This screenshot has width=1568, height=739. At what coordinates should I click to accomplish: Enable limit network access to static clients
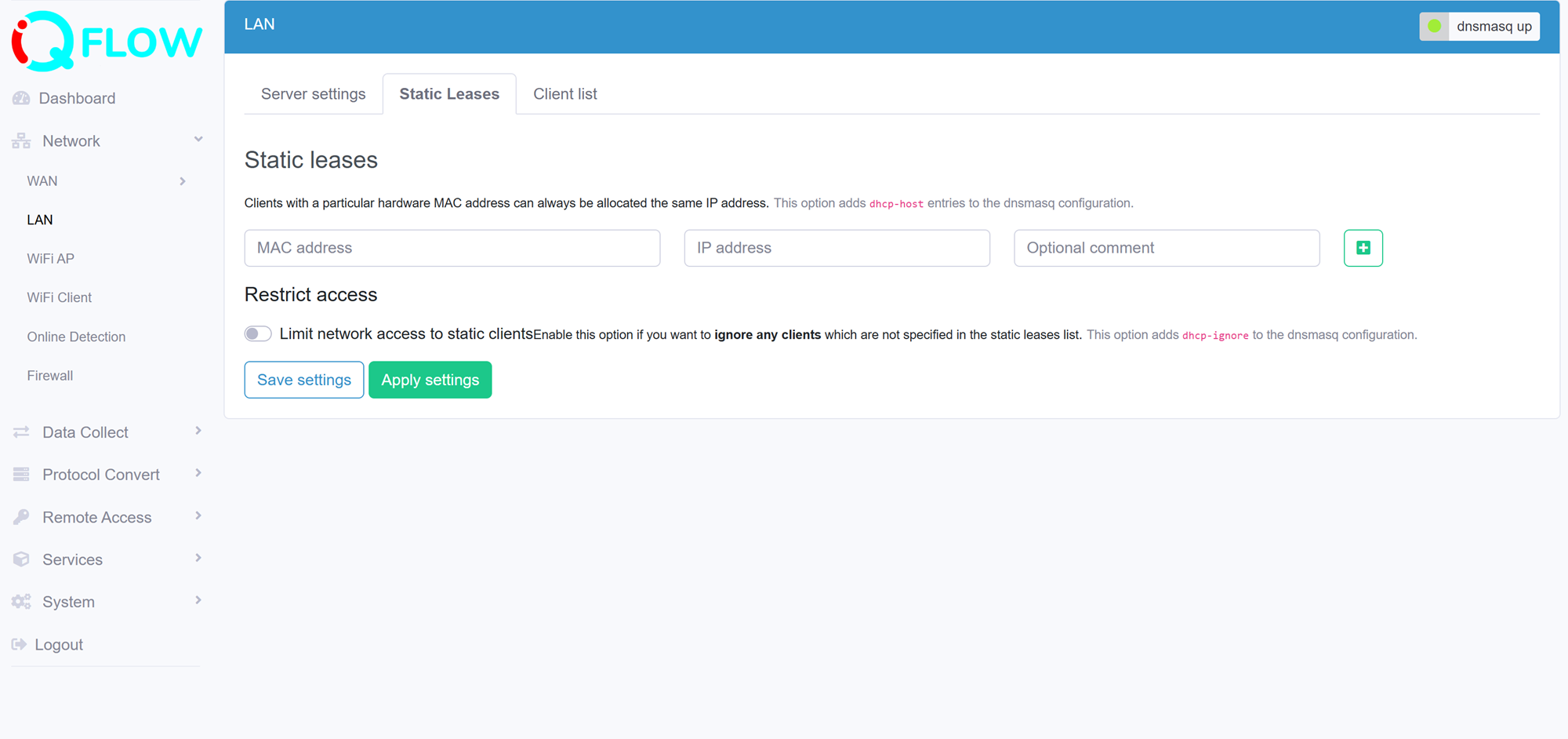(257, 333)
